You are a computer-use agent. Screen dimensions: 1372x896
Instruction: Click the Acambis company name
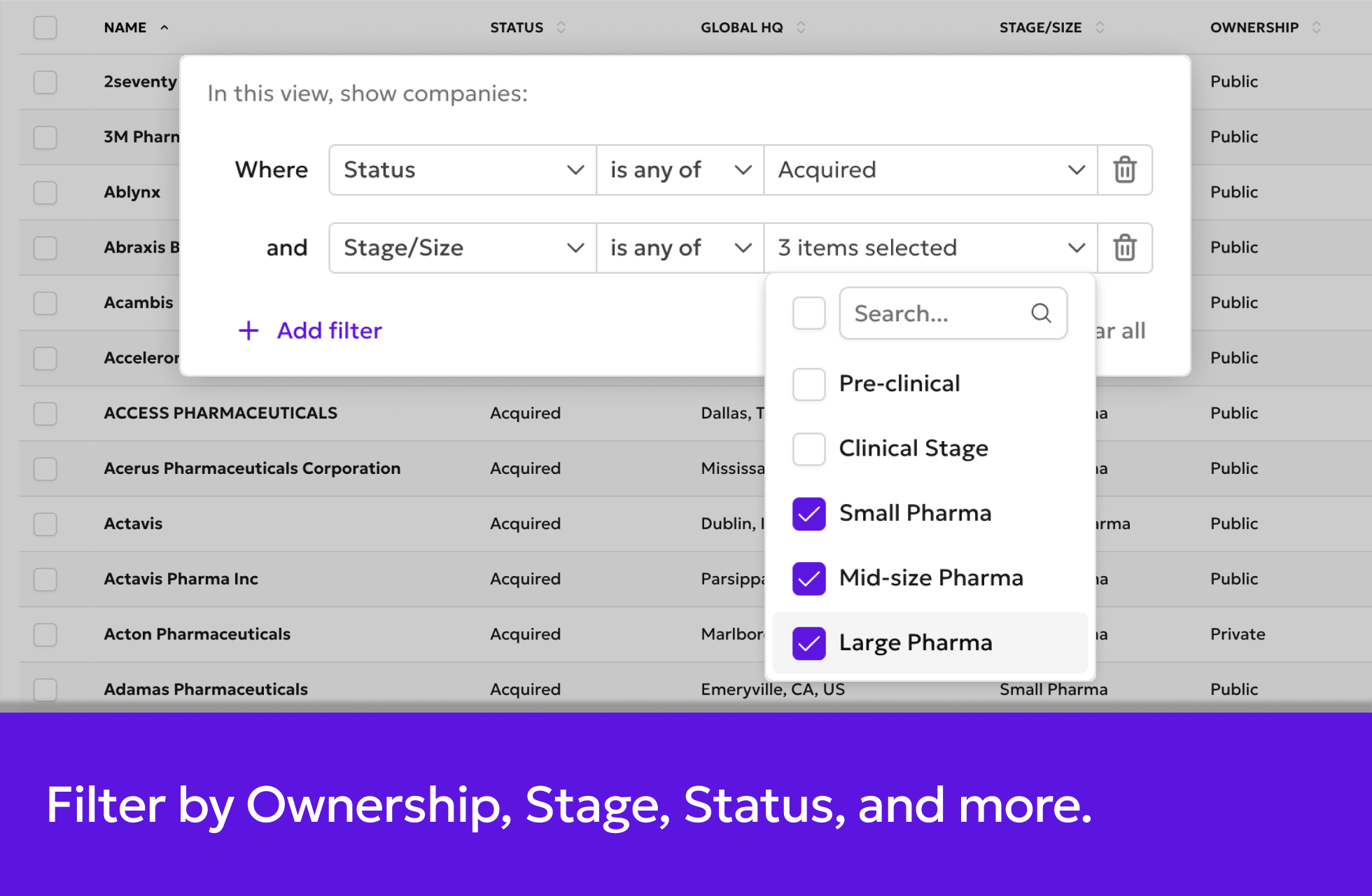pyautogui.click(x=138, y=302)
